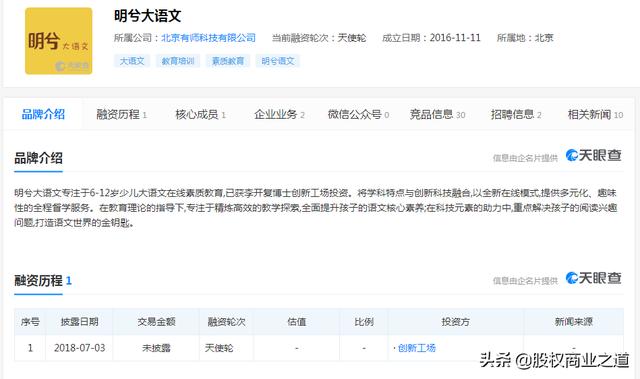This screenshot has width=640, height=379.
Task: Click the 投资方 column header
Action: 456,321
